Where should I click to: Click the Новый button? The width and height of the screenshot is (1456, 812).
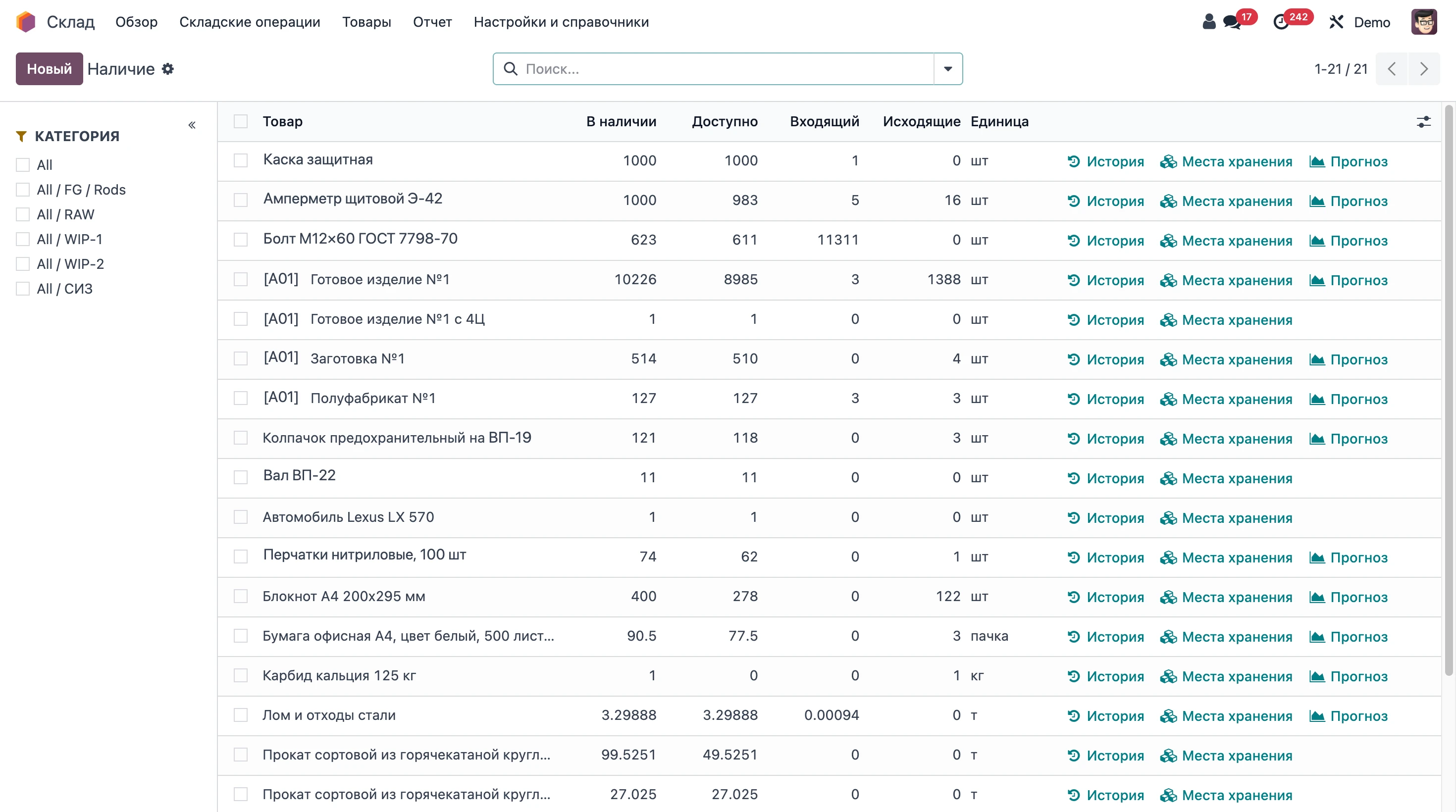(x=49, y=69)
